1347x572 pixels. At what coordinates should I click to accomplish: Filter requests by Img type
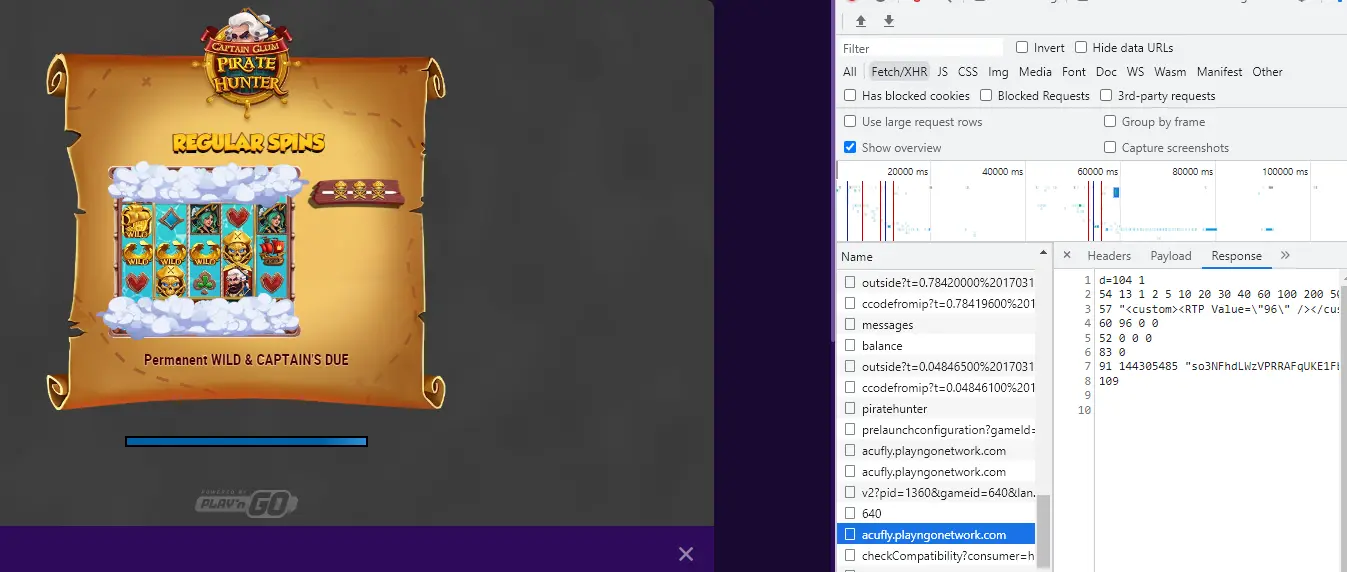998,71
